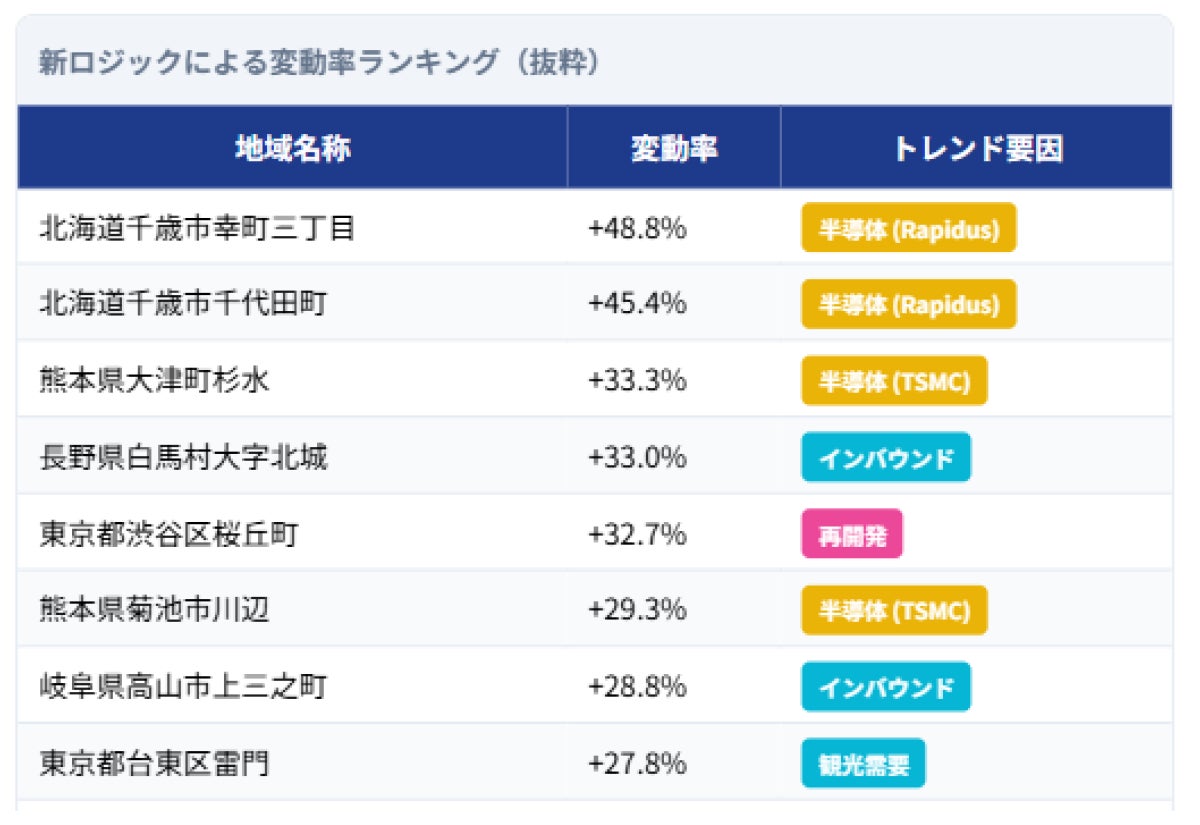
Task: Select 長野県白馬村大字北城 row name
Action: pyautogui.click(x=183, y=458)
